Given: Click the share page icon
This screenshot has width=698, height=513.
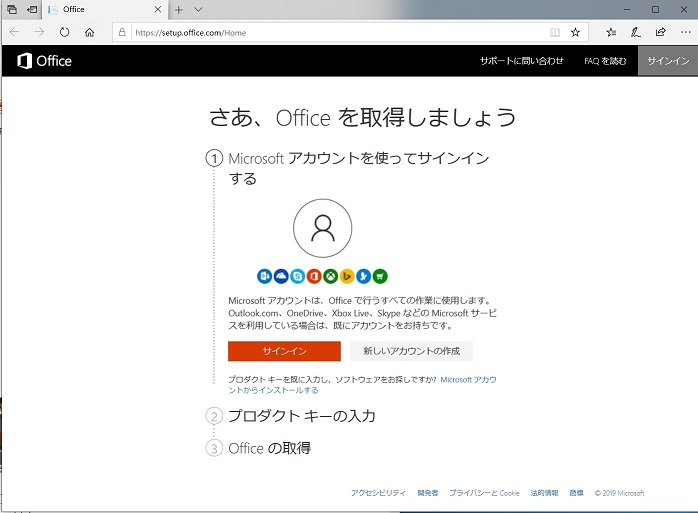Looking at the screenshot, I should [661, 32].
